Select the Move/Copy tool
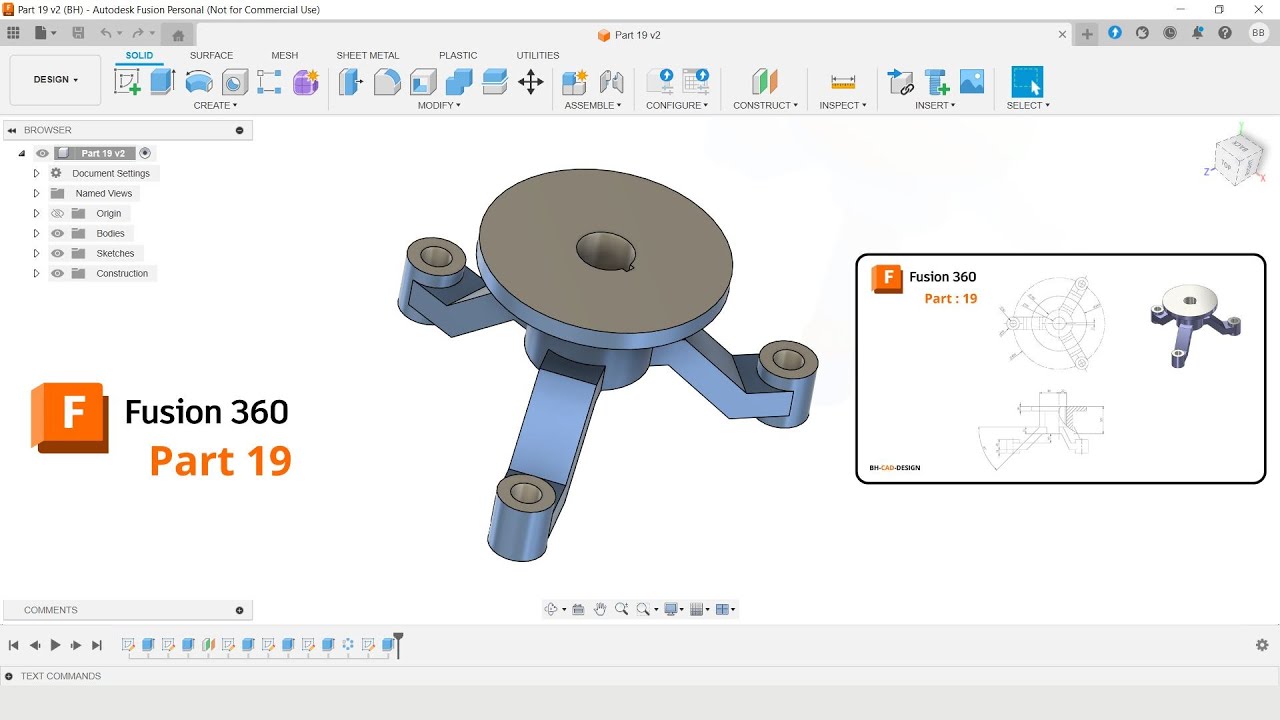This screenshot has width=1280, height=720. click(x=531, y=82)
